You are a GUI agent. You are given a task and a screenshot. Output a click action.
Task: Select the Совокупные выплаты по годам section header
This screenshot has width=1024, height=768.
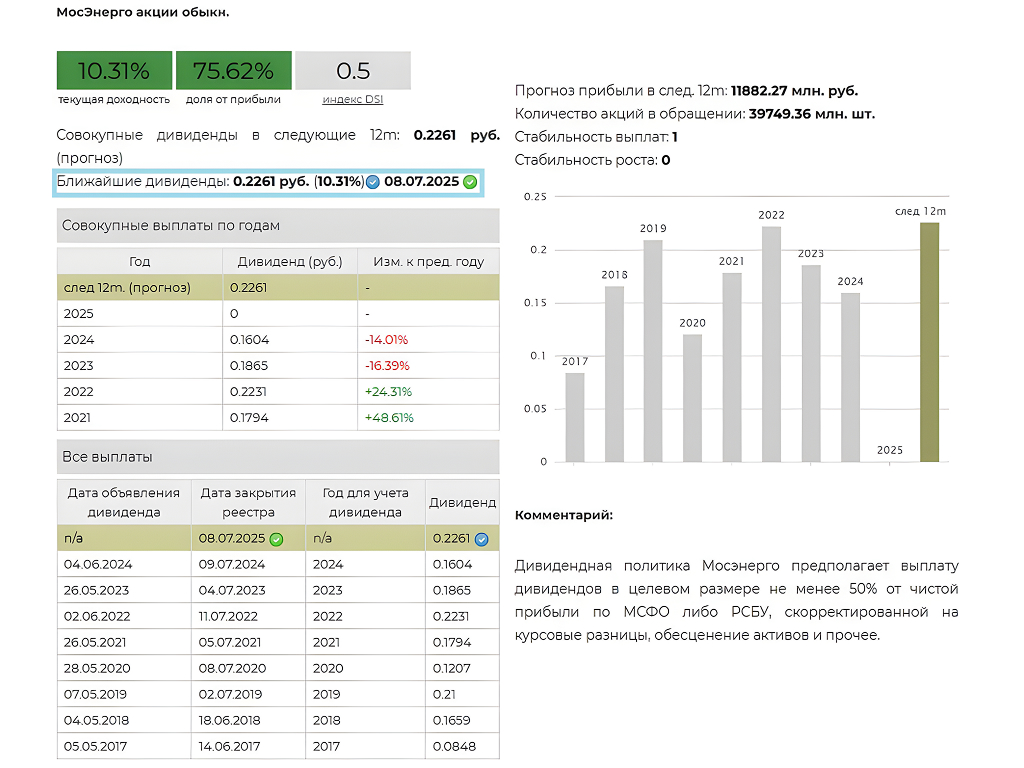click(x=277, y=226)
